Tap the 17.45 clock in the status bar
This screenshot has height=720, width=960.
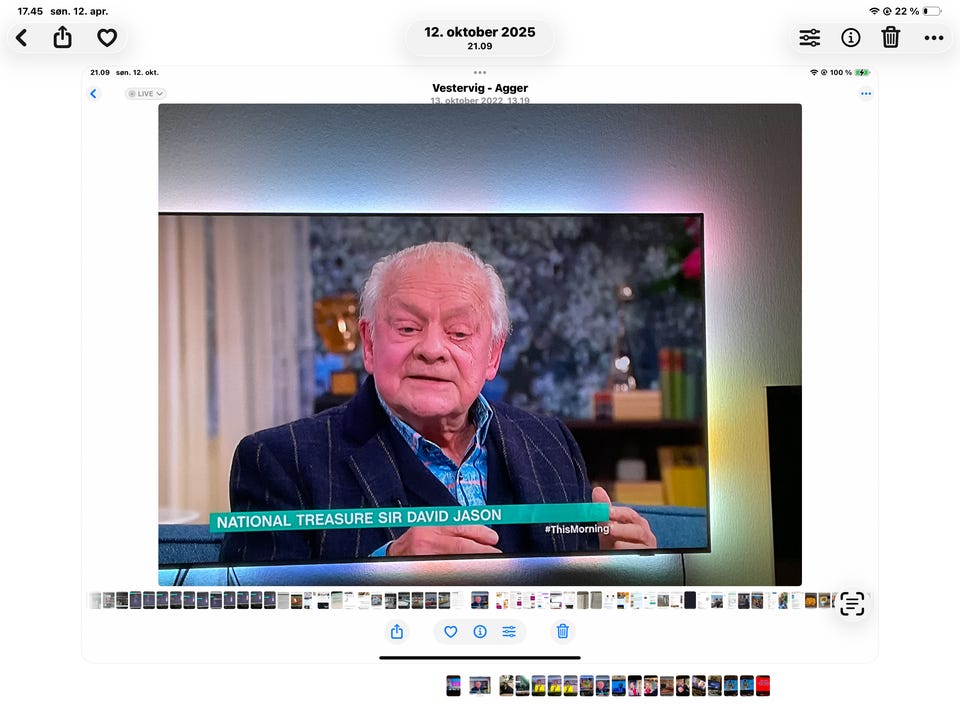pos(30,11)
